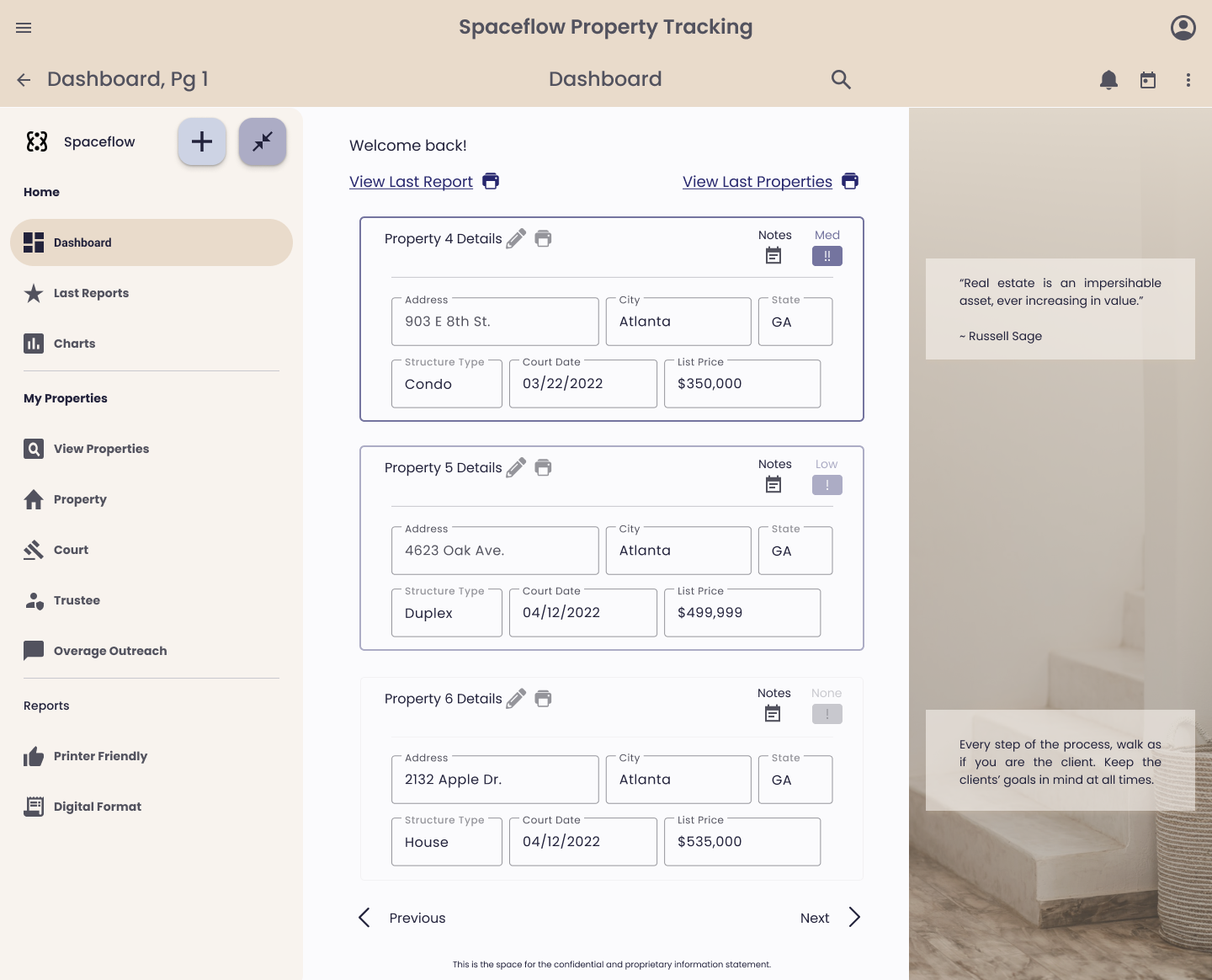The width and height of the screenshot is (1212, 980).
Task: Click the Court gavel icon in sidebar
Action: pyautogui.click(x=34, y=549)
